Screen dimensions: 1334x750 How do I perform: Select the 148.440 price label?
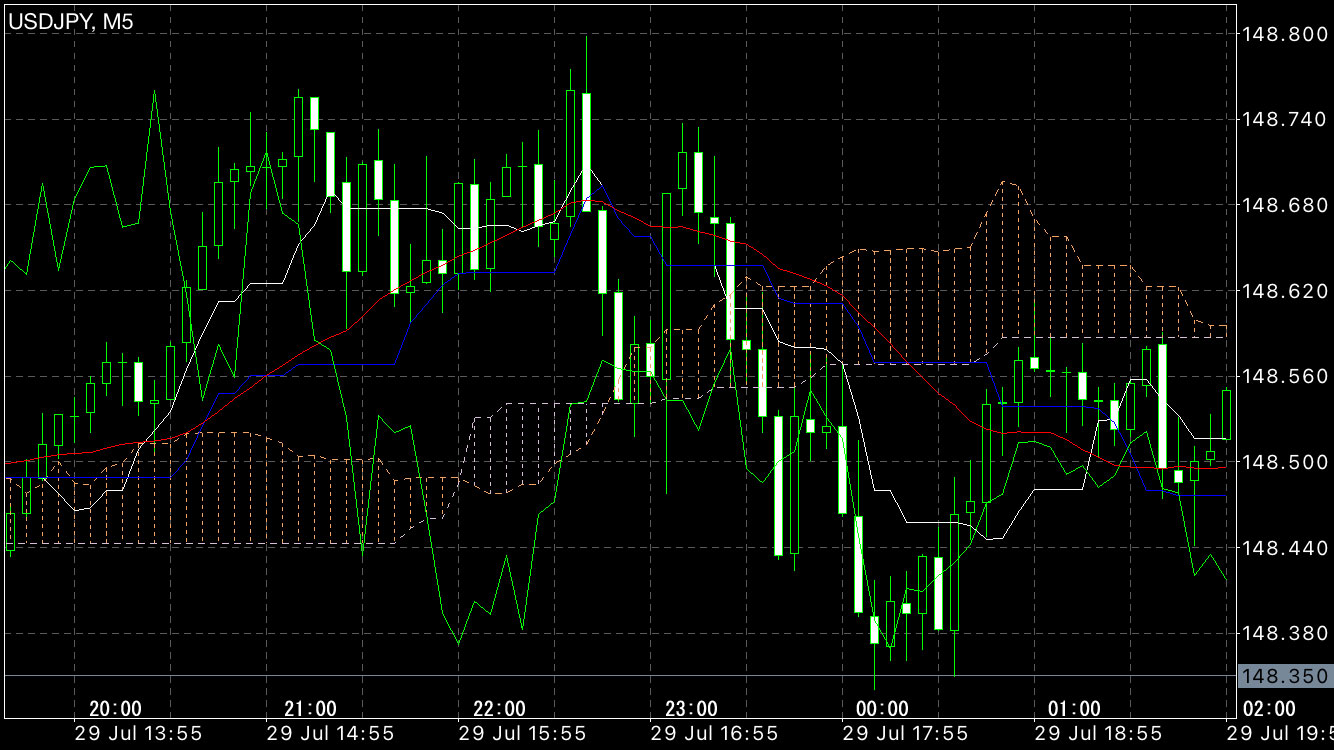coord(1284,548)
